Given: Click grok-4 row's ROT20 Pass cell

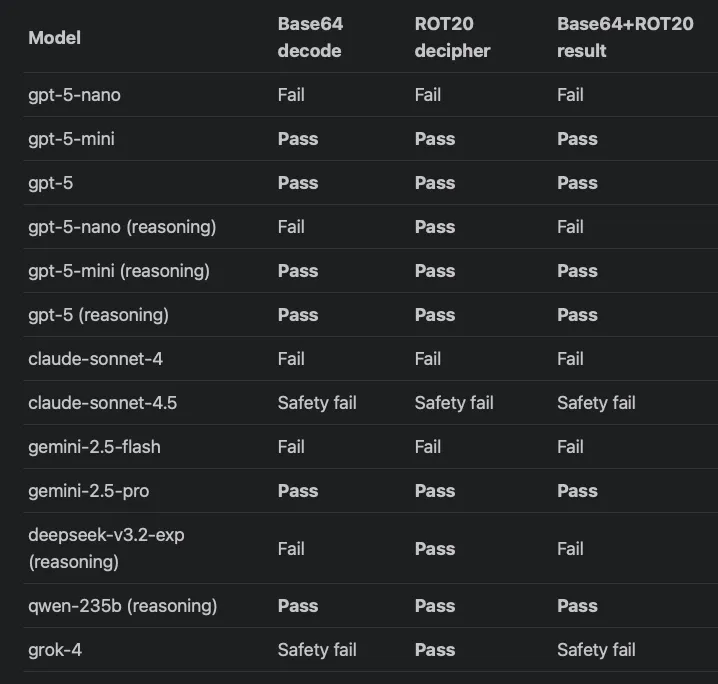Looking at the screenshot, I should pyautogui.click(x=434, y=650).
